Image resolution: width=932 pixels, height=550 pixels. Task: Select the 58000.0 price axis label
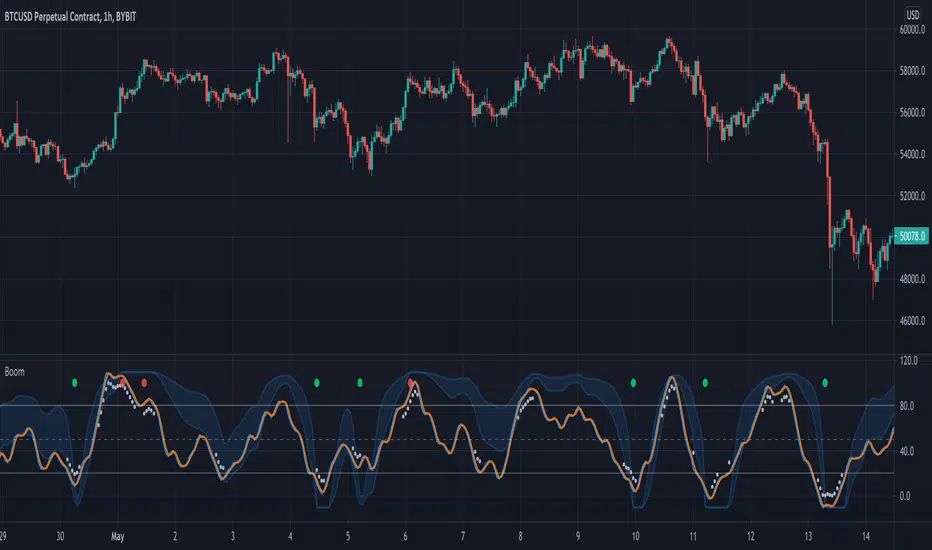pyautogui.click(x=912, y=71)
